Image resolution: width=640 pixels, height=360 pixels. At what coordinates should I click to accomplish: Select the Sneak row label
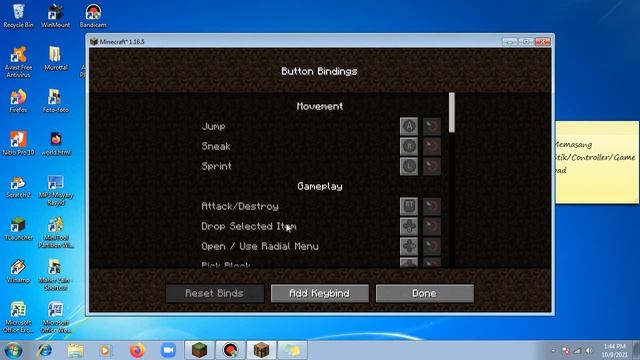(216, 146)
